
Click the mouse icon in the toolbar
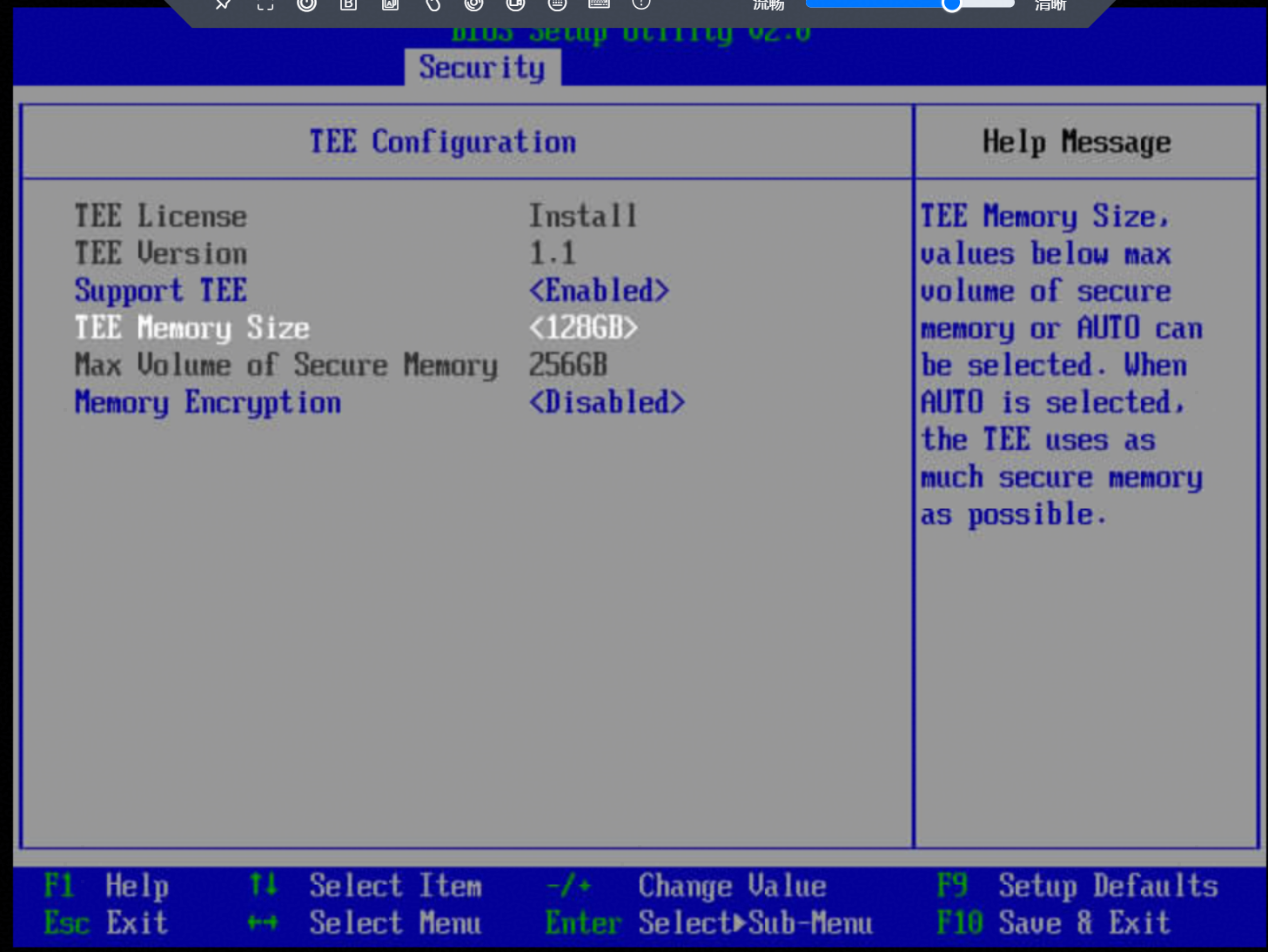click(x=433, y=4)
